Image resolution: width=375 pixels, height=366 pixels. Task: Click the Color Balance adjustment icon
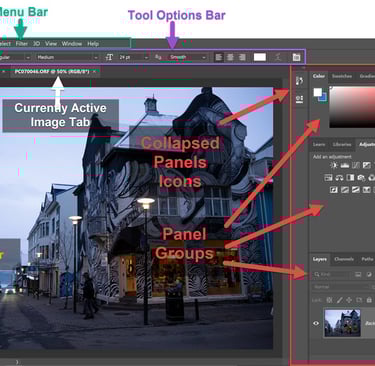339,178
